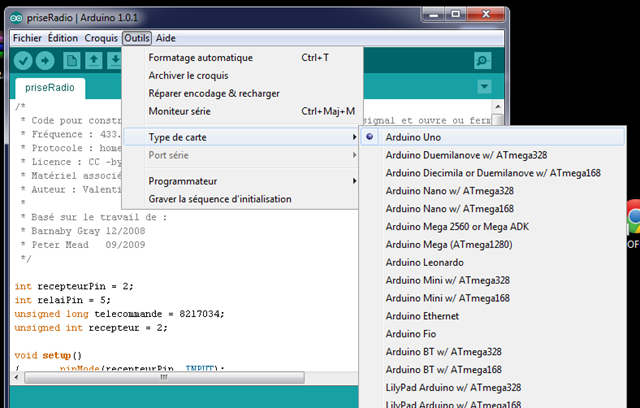Open the Édition menu

coord(63,38)
